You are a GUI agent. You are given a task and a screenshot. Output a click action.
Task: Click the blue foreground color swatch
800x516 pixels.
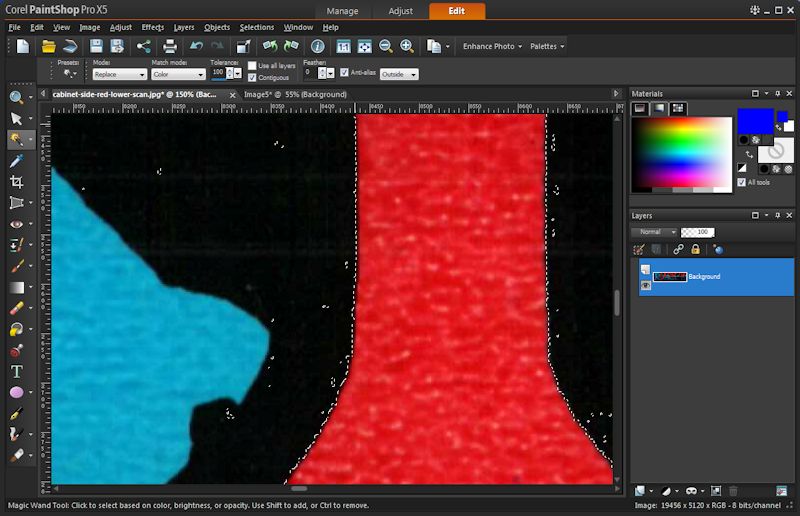tap(755, 121)
